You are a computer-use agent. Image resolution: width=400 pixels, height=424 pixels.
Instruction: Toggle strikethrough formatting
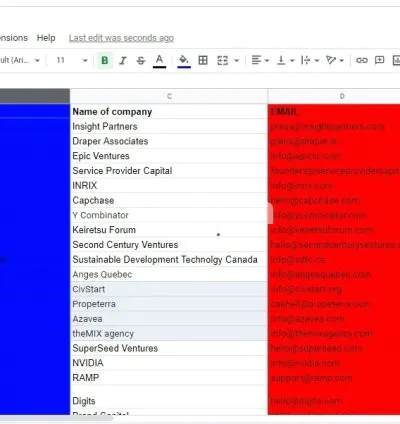pos(141,60)
